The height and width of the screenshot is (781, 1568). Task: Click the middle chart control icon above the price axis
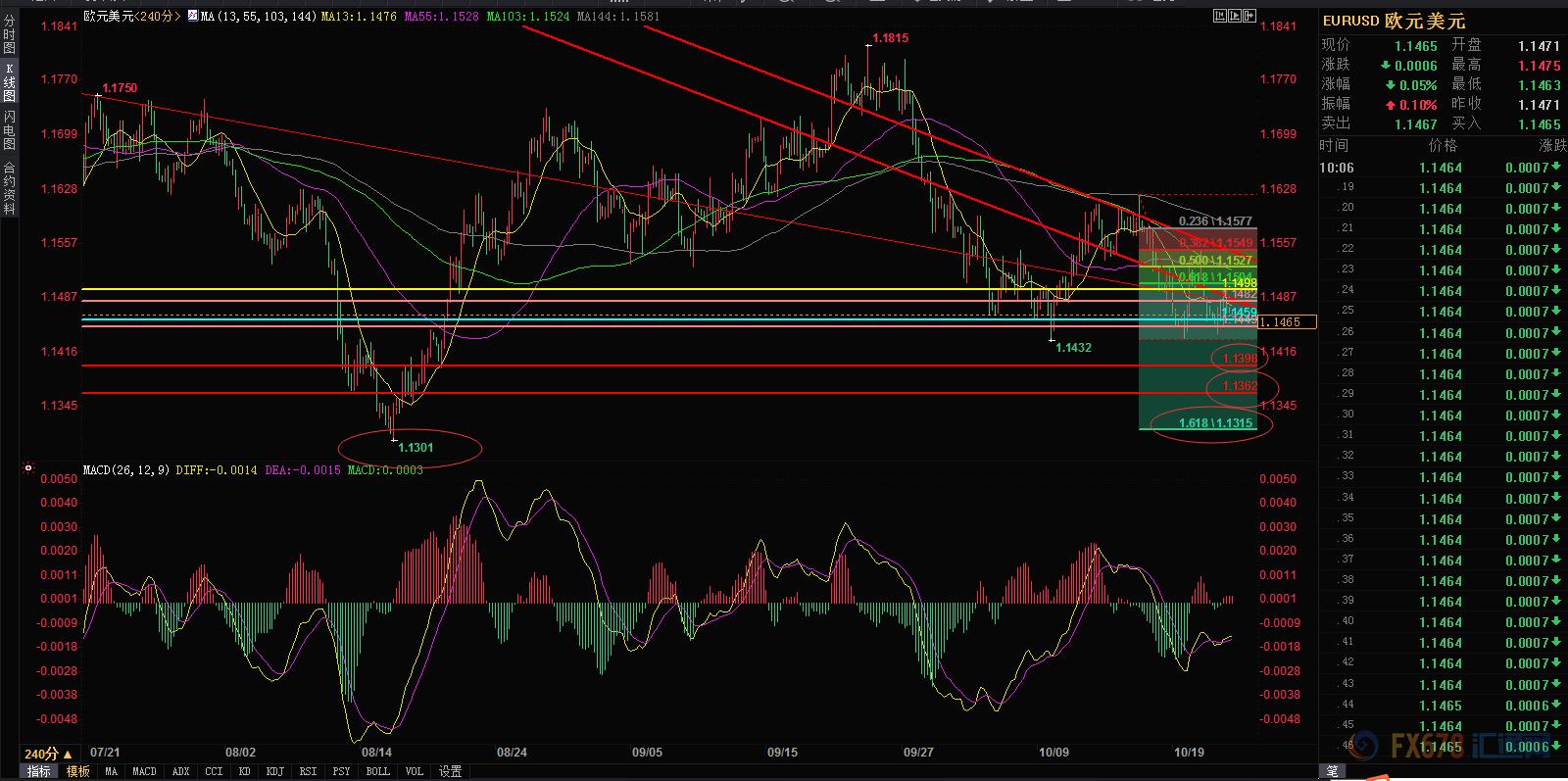click(1233, 16)
